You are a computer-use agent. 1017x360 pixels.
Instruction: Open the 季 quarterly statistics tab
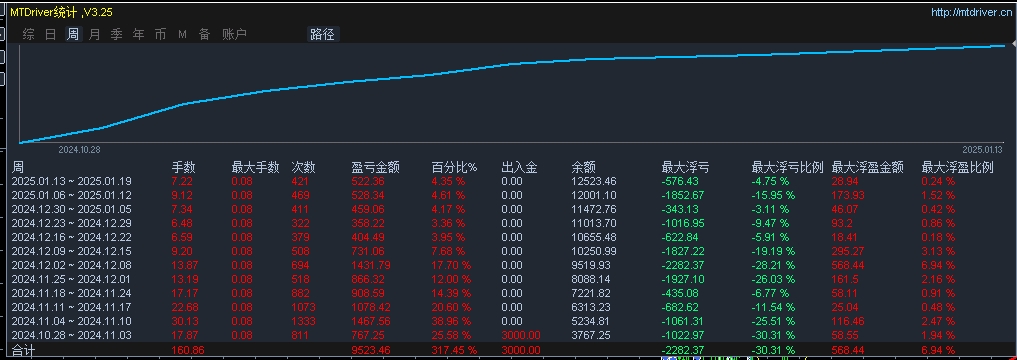coord(117,34)
